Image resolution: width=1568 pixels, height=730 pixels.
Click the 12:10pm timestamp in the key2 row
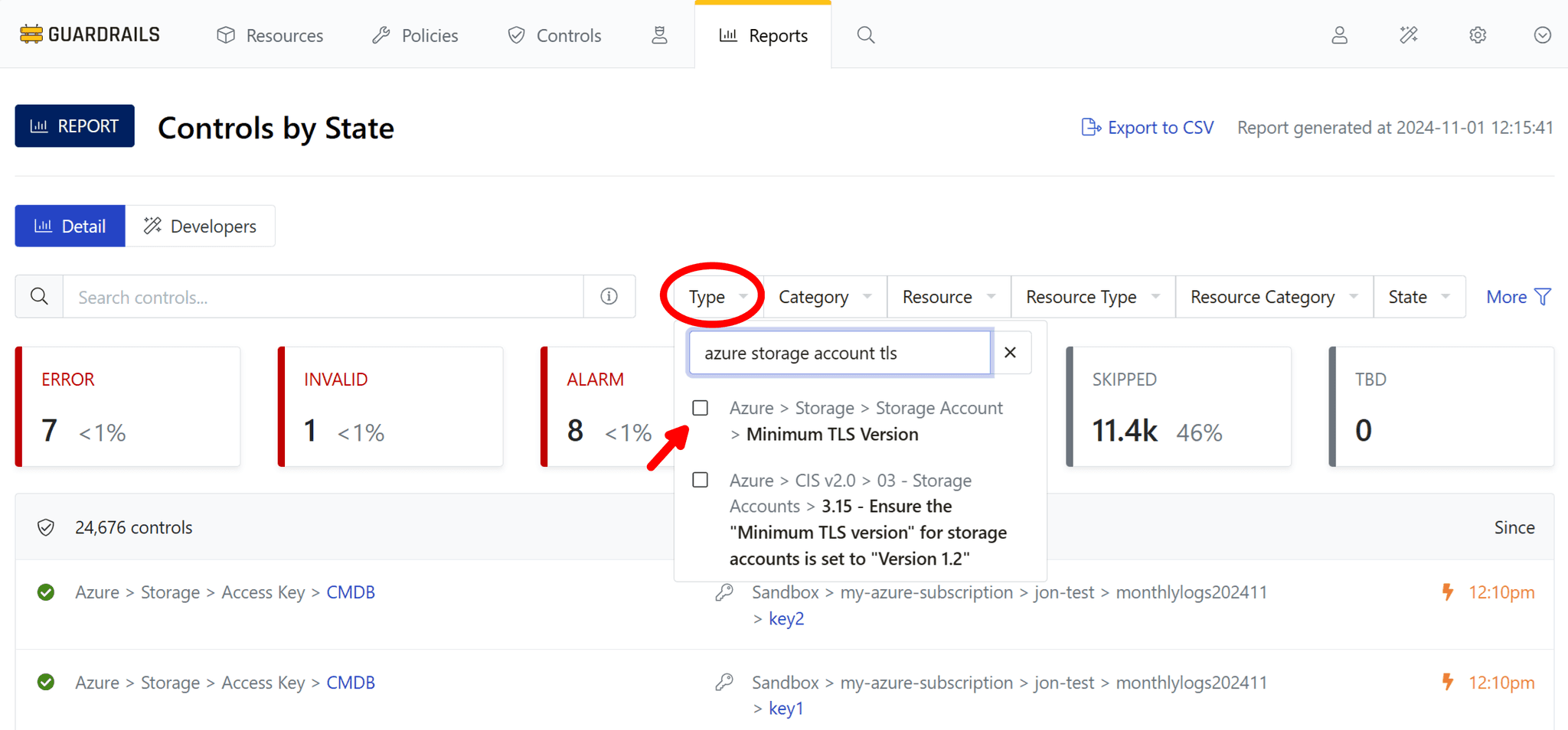(1501, 592)
